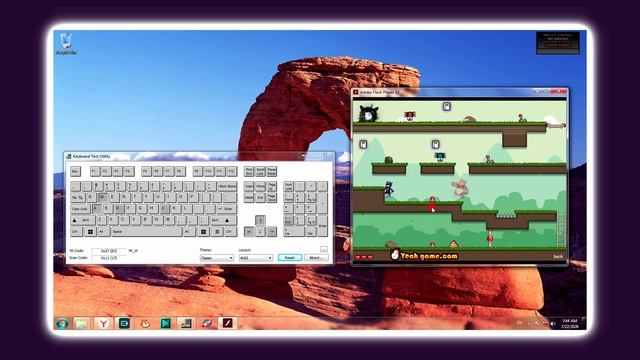Open the Recycle Bin desktop icon
Screen dimensions: 640x360
tap(66, 44)
